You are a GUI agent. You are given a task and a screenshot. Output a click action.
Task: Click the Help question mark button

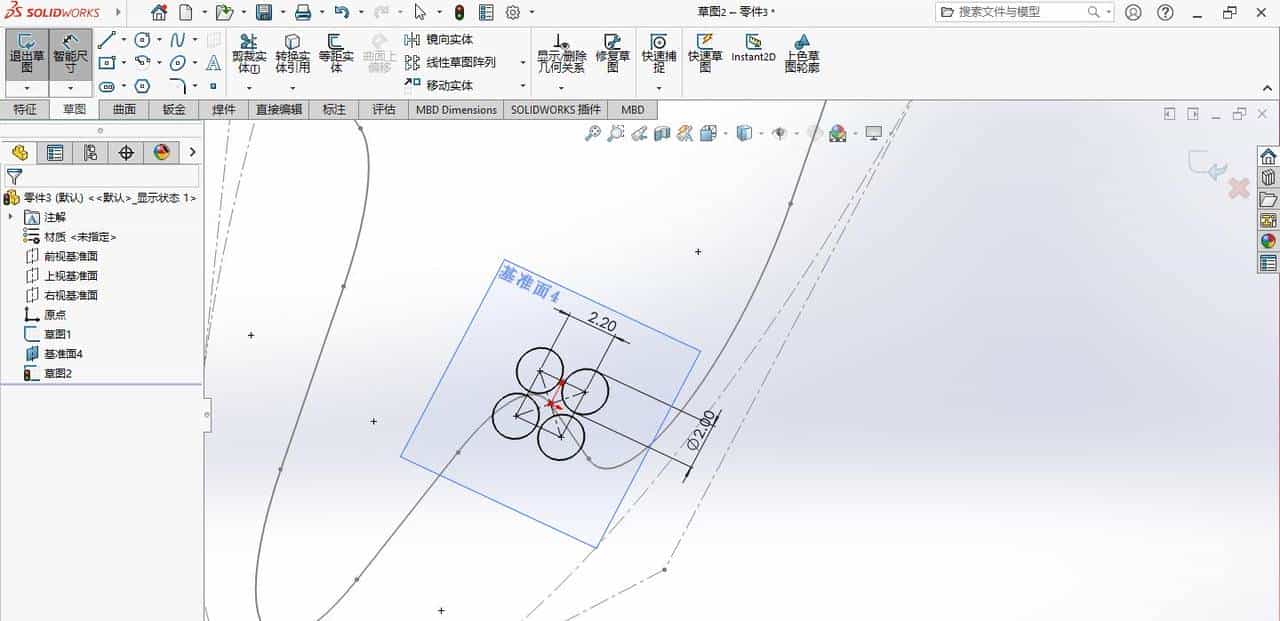(1166, 13)
